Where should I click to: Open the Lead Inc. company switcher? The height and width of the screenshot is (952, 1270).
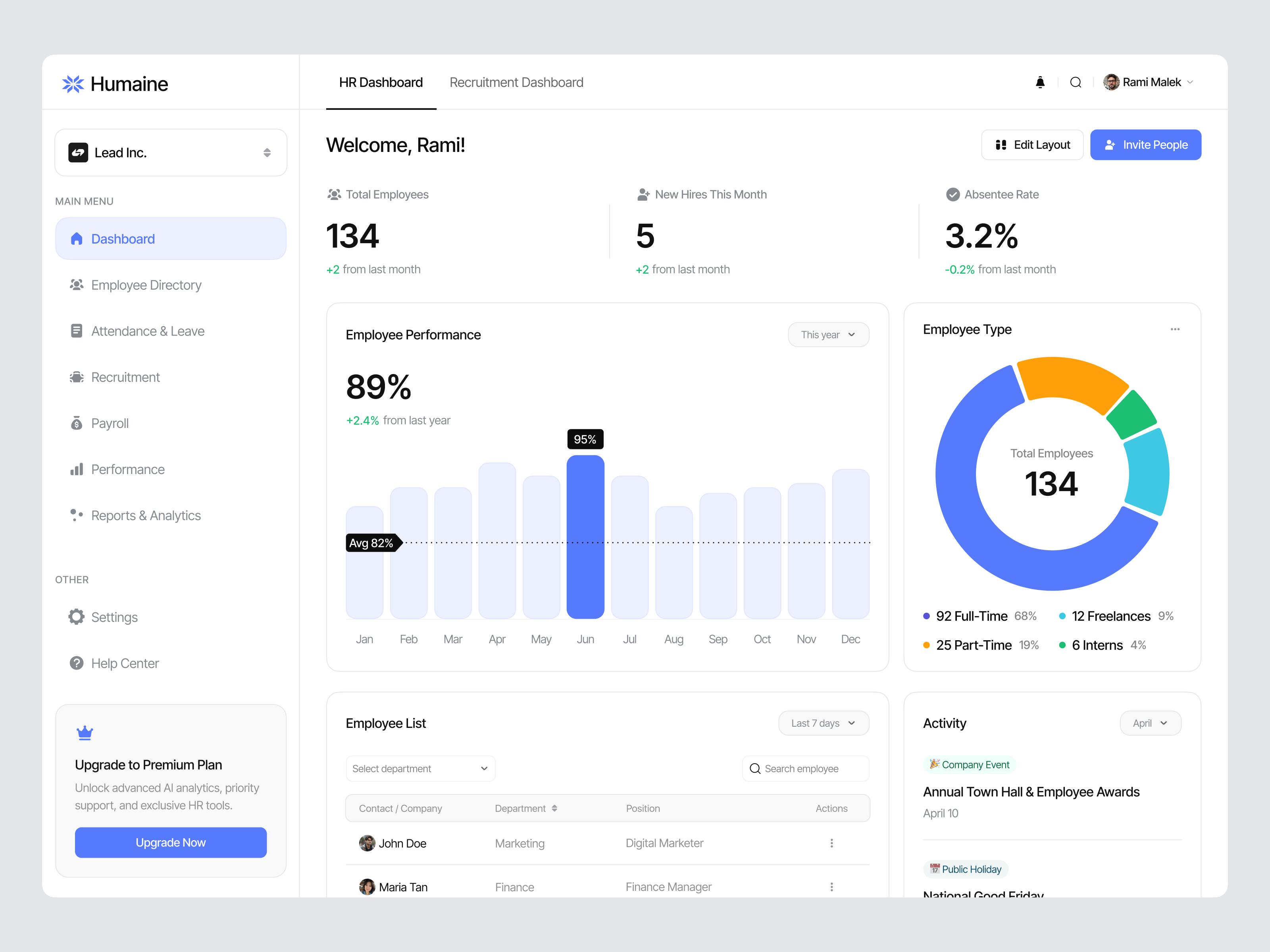(x=170, y=152)
